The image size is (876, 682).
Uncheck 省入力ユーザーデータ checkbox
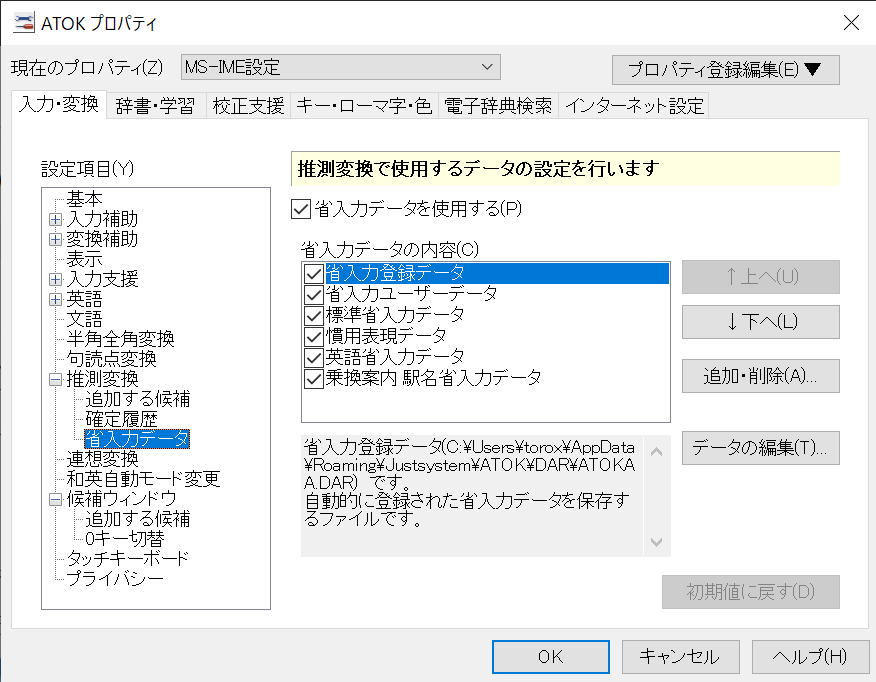313,294
